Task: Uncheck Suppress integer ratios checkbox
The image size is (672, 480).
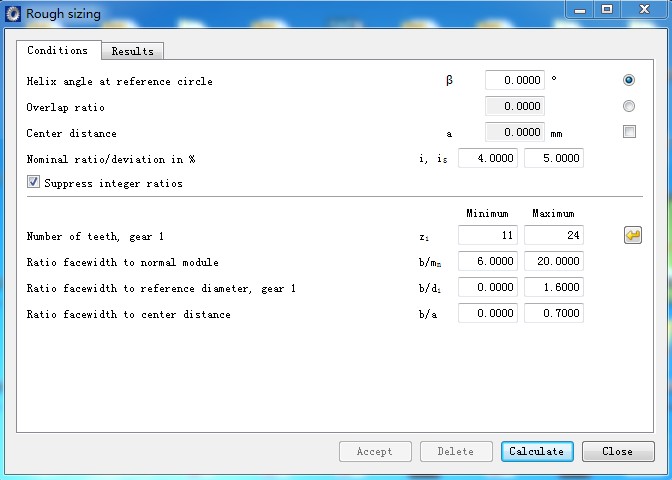Action: coord(34,183)
